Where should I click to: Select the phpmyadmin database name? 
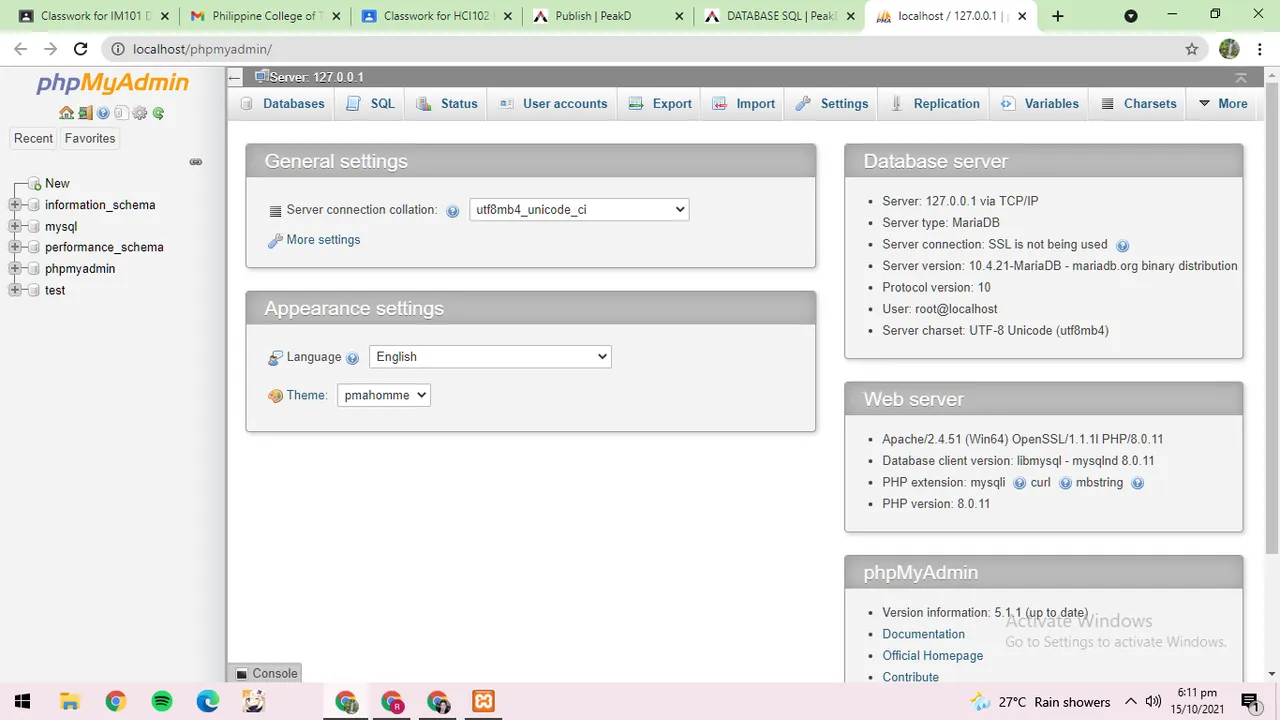(x=80, y=269)
